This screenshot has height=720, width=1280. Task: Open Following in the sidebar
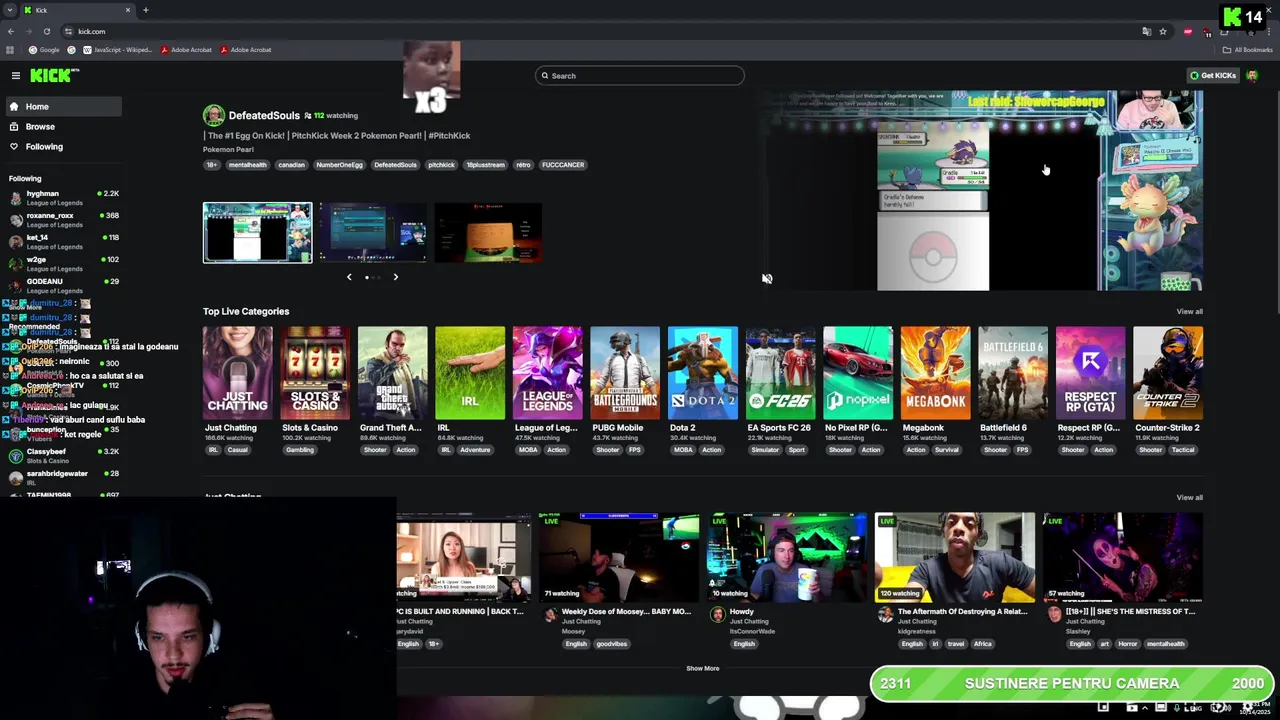62,146
